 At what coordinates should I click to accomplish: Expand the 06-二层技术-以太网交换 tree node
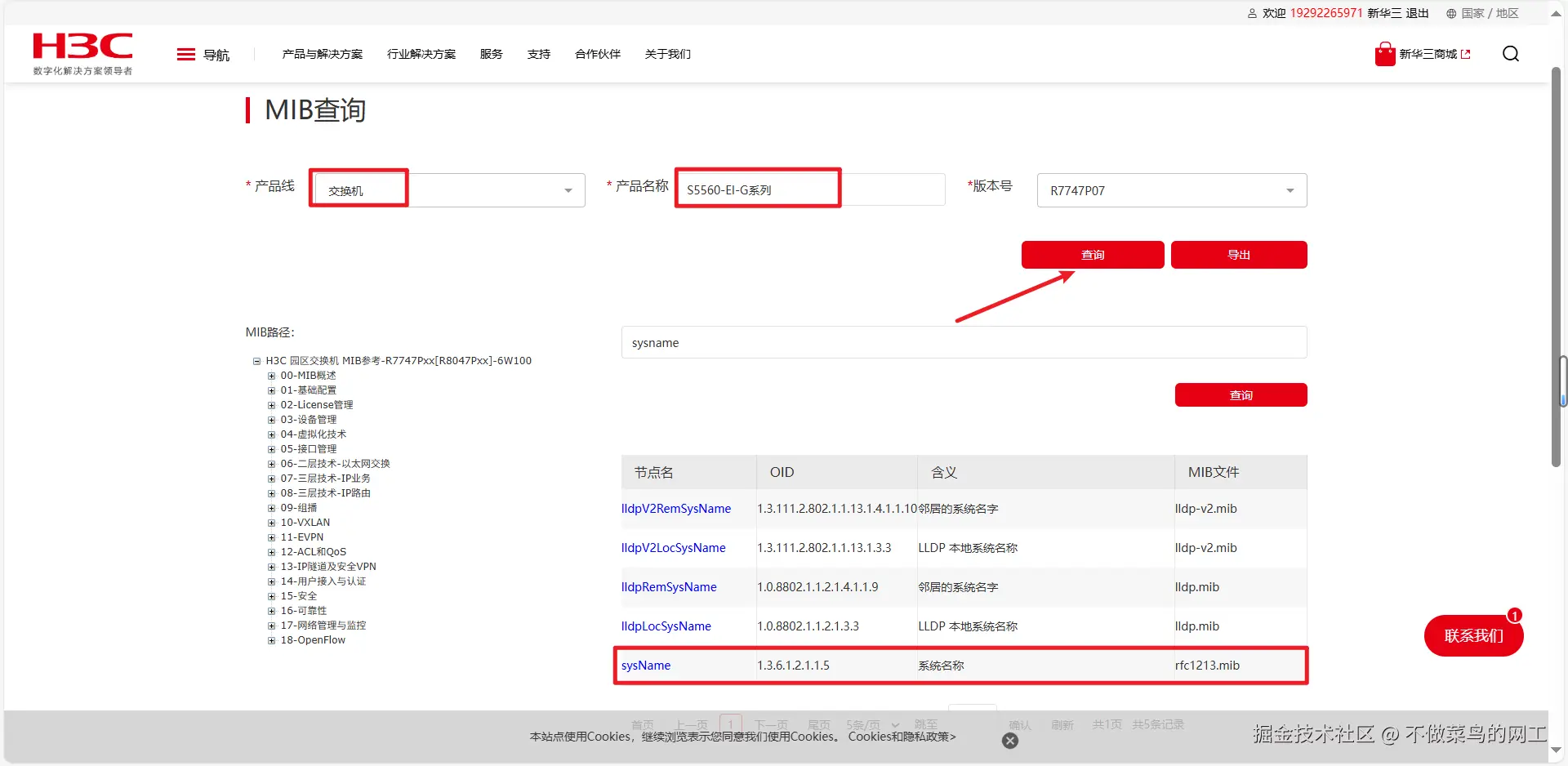coord(271,464)
